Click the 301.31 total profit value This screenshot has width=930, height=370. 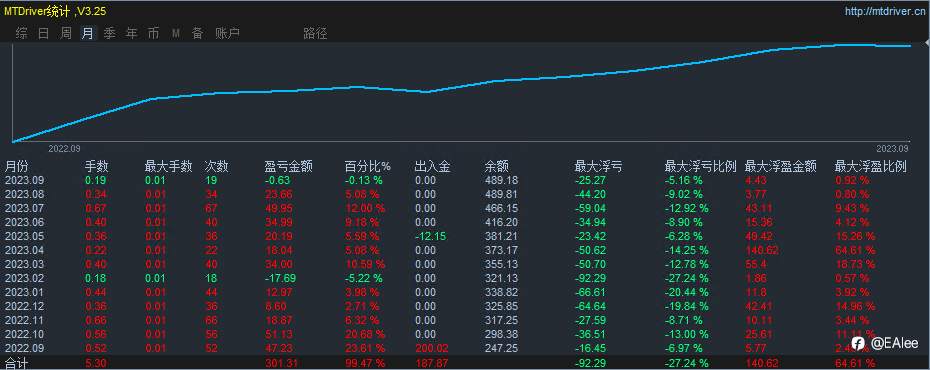coord(281,363)
